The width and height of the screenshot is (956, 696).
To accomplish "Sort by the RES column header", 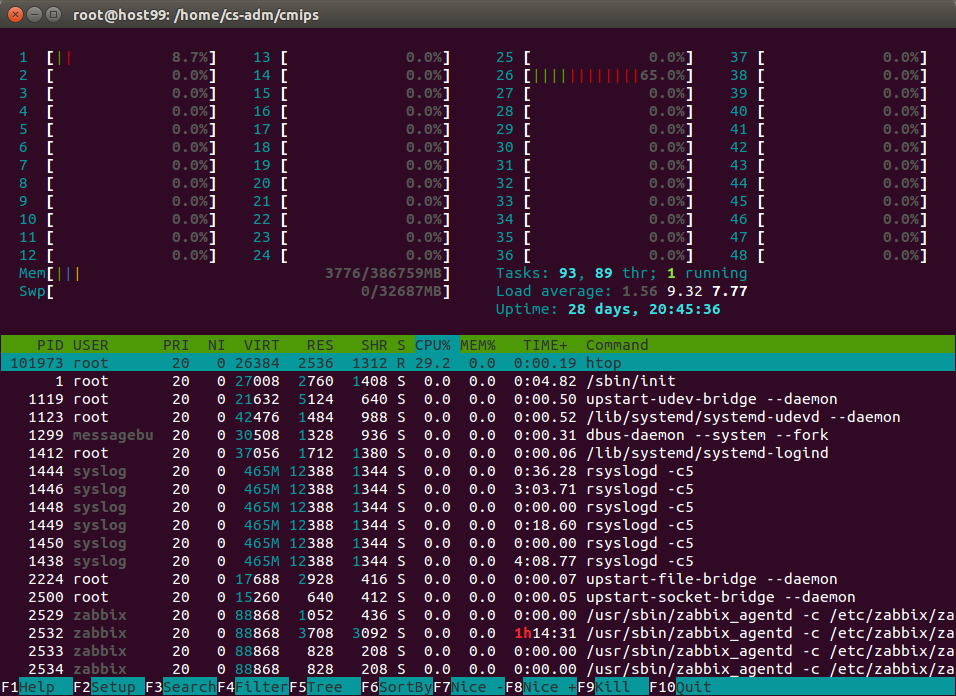I will [x=320, y=345].
